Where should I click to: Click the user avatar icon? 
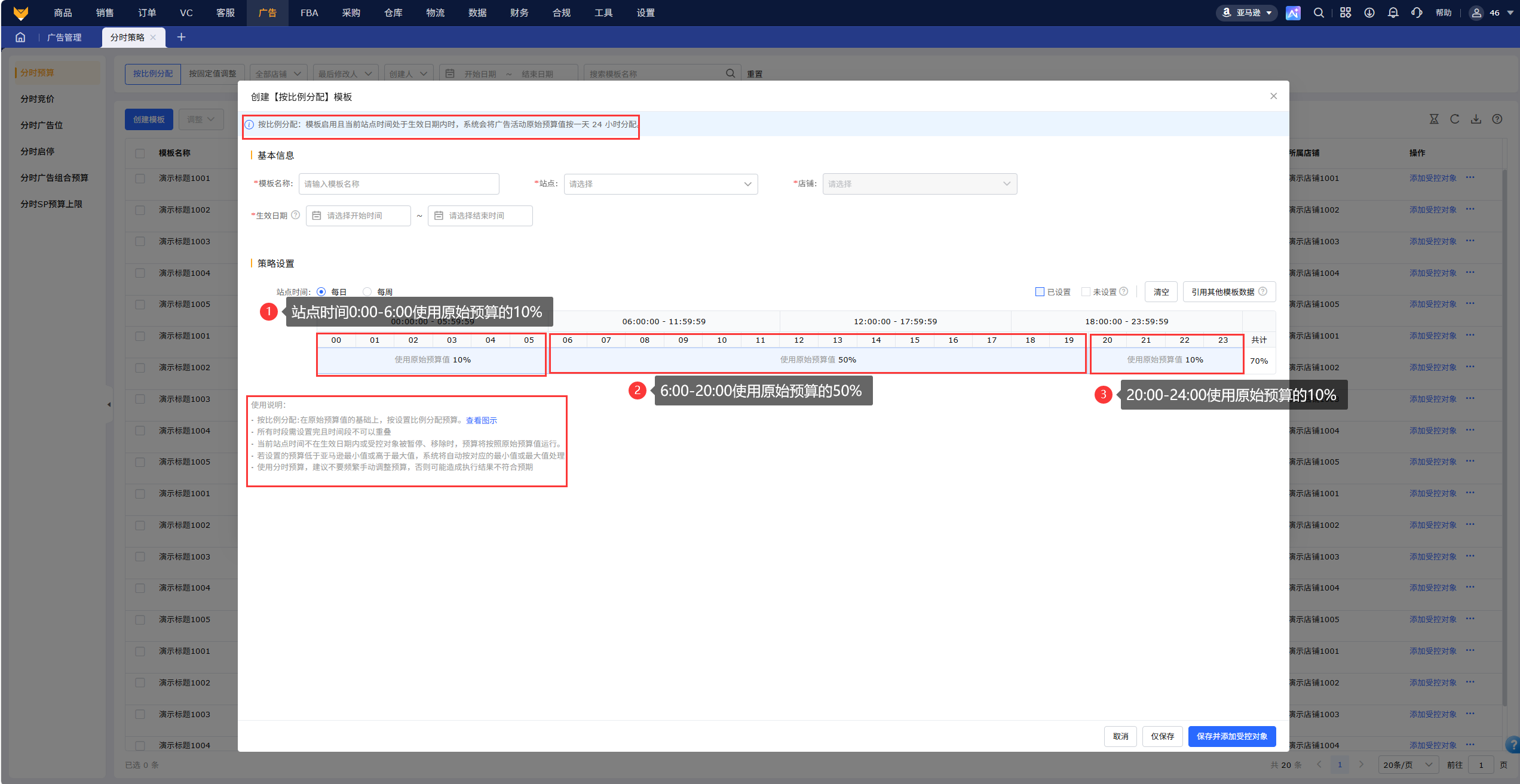pyautogui.click(x=1476, y=13)
